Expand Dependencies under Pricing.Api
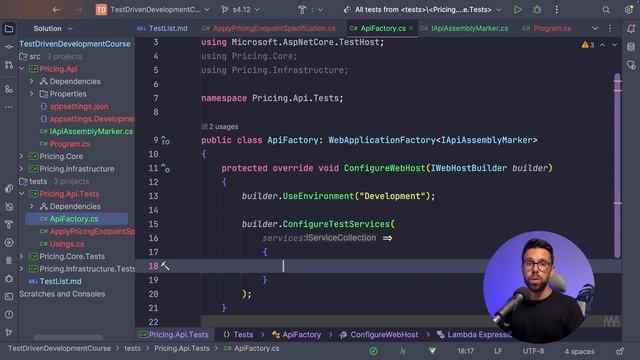Screen dimensions: 640x360 [x=31, y=81]
